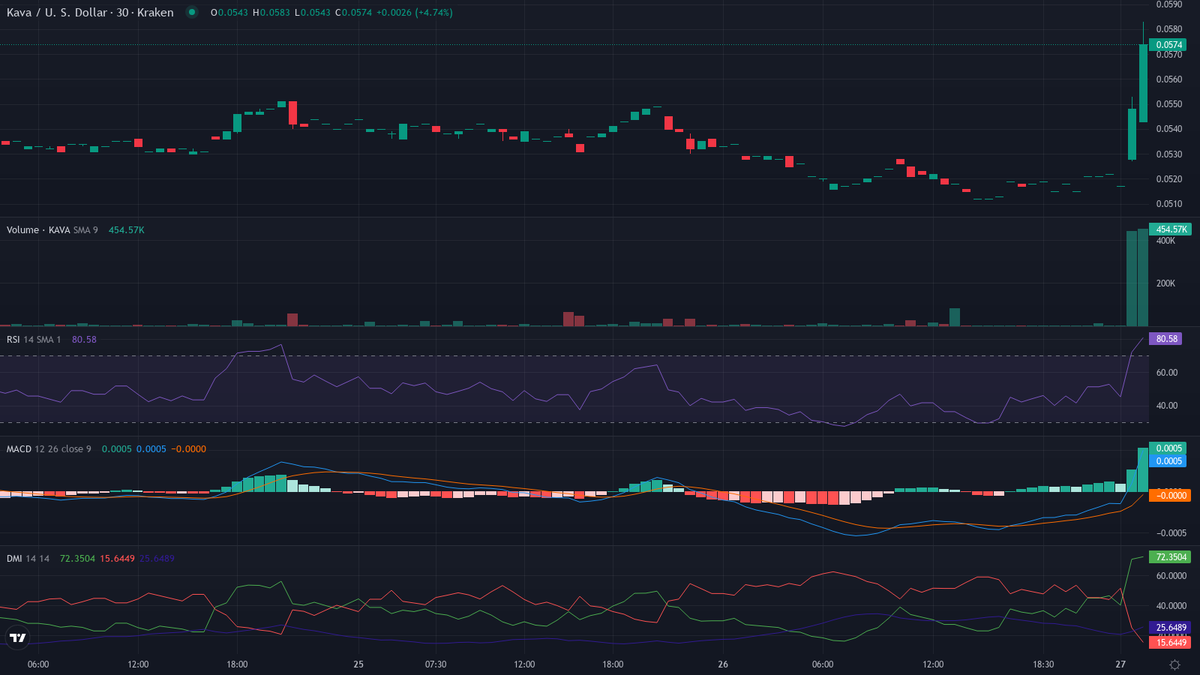Click the change value +0.0026 (+4.74%)
Viewport: 1200px width, 675px height.
(416, 12)
